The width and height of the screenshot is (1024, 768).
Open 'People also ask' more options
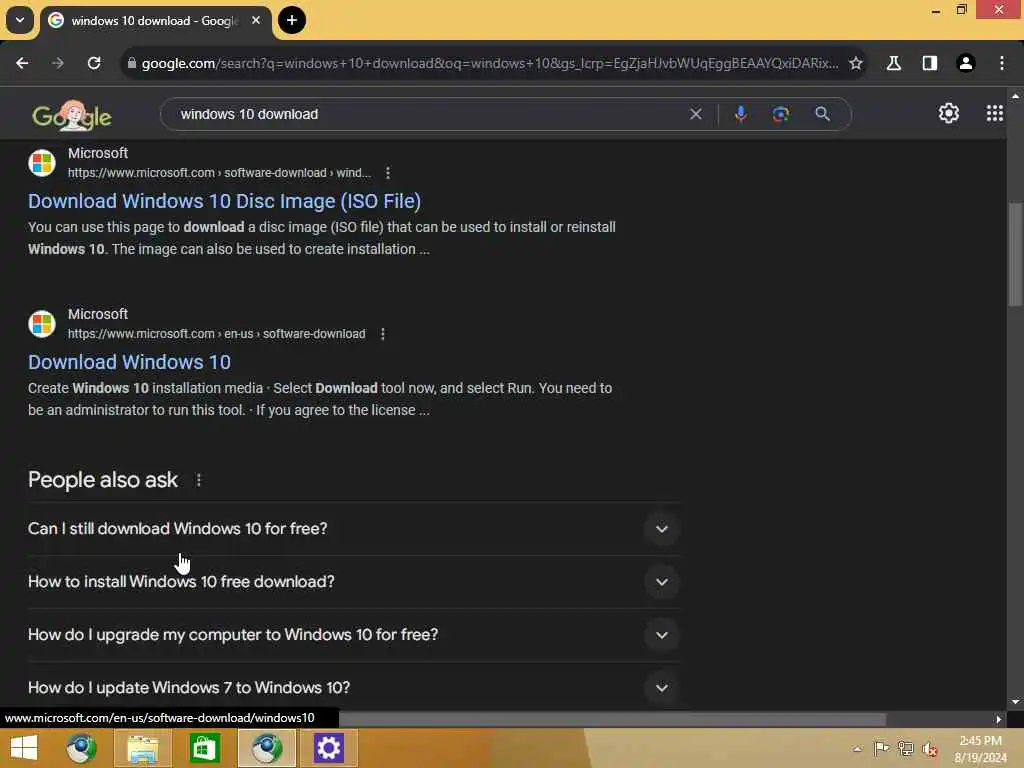tap(199, 481)
